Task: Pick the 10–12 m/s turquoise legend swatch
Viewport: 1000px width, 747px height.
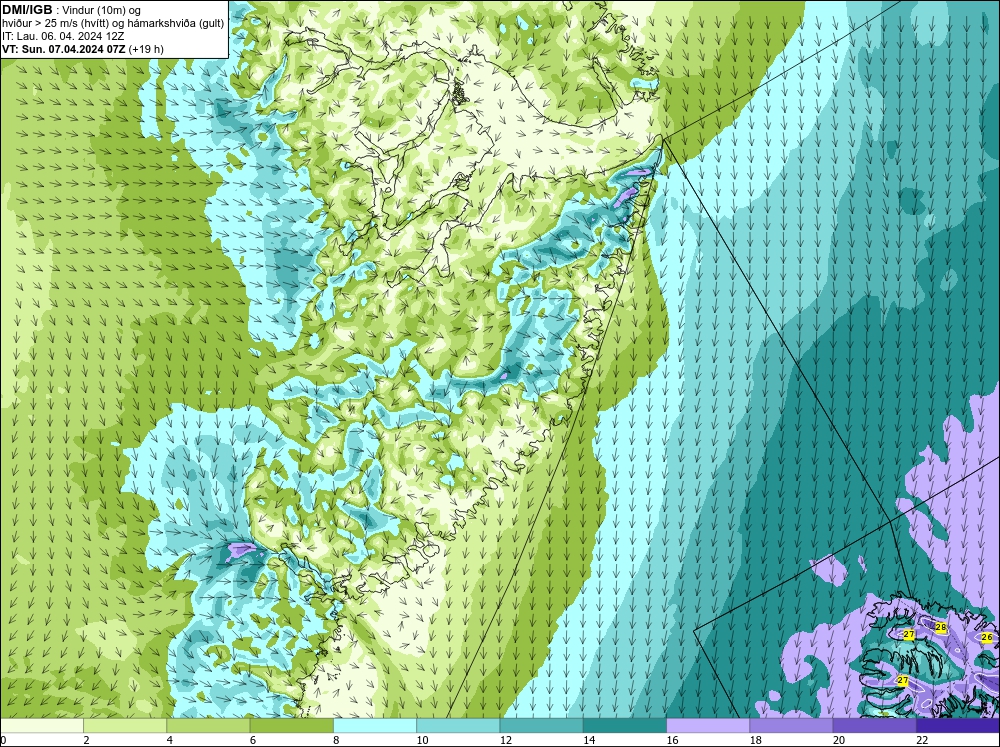Action: point(458,725)
